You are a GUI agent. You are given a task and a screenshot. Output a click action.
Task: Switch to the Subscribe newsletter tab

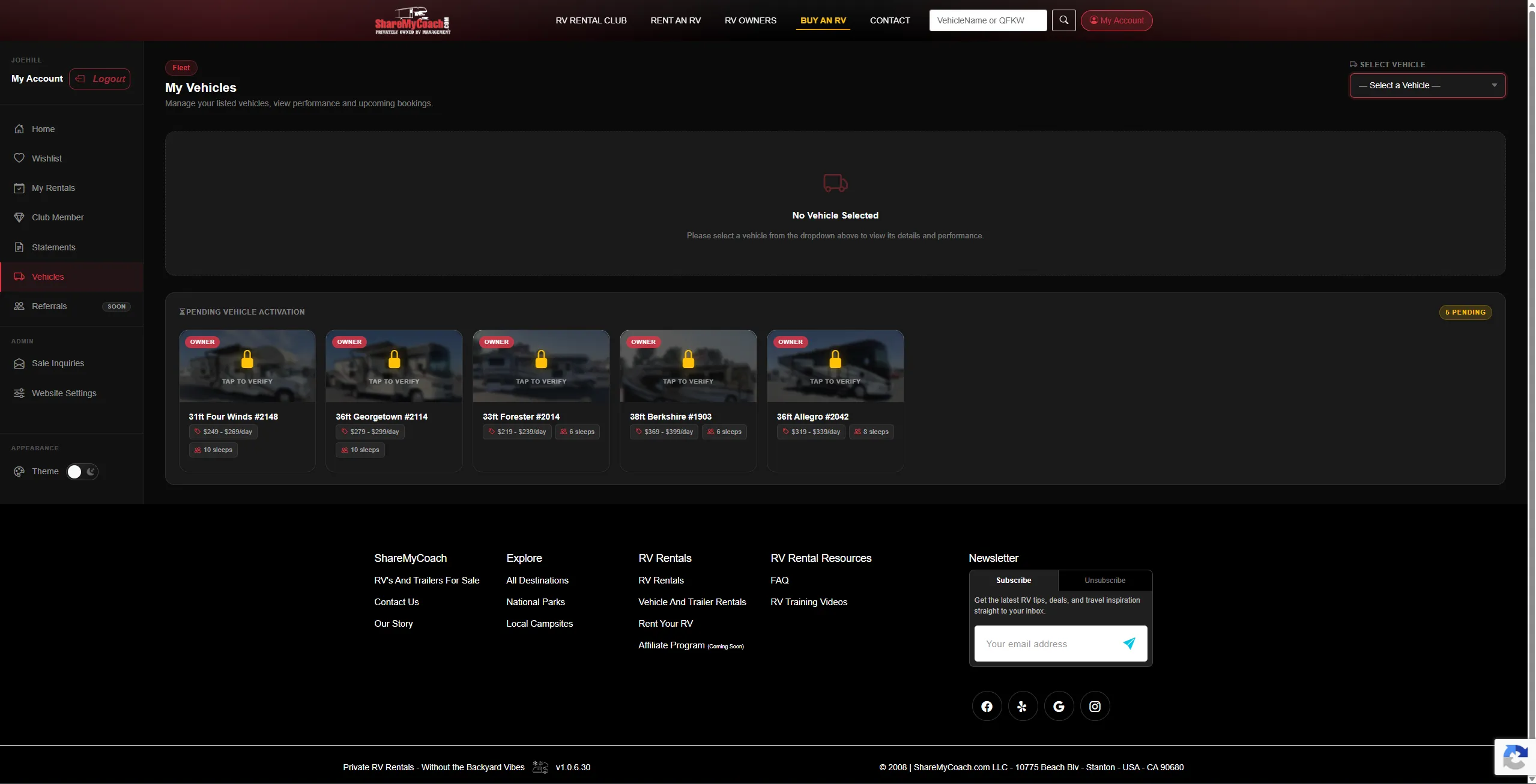(1014, 580)
